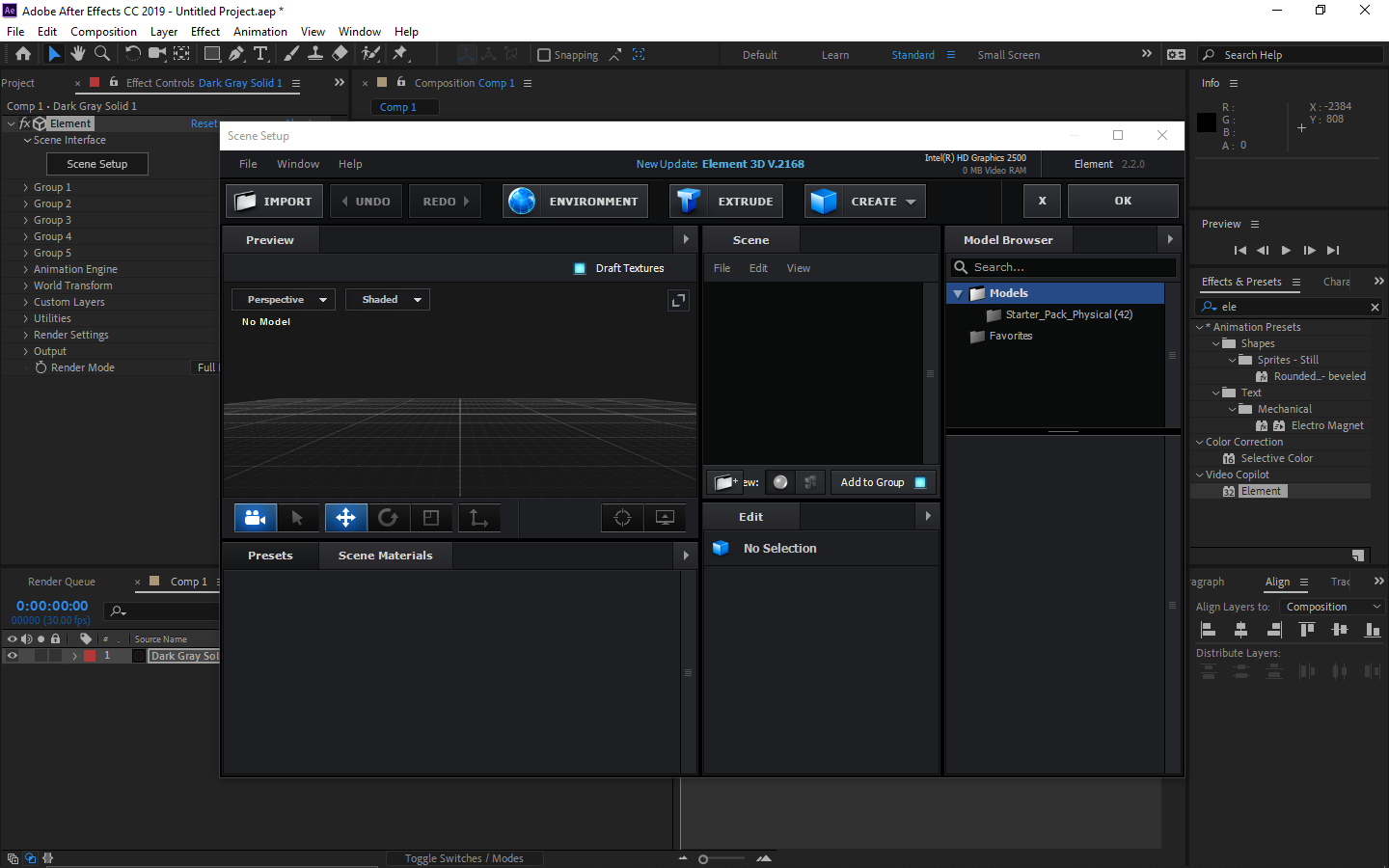Select the Hand tool in After Effects toolbar

pos(78,54)
